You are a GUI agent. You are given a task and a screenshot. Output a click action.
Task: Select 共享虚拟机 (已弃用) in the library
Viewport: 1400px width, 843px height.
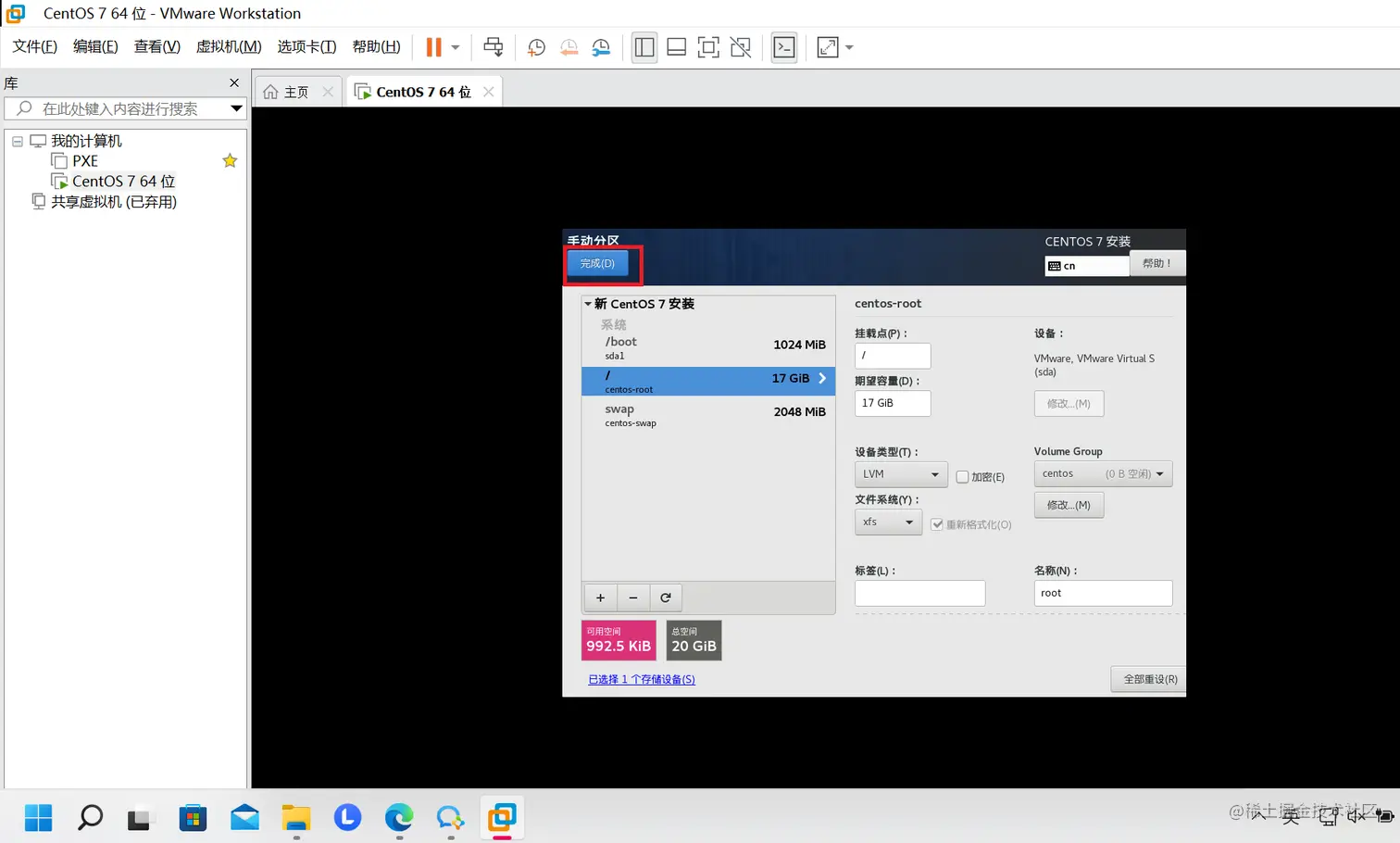(x=113, y=202)
